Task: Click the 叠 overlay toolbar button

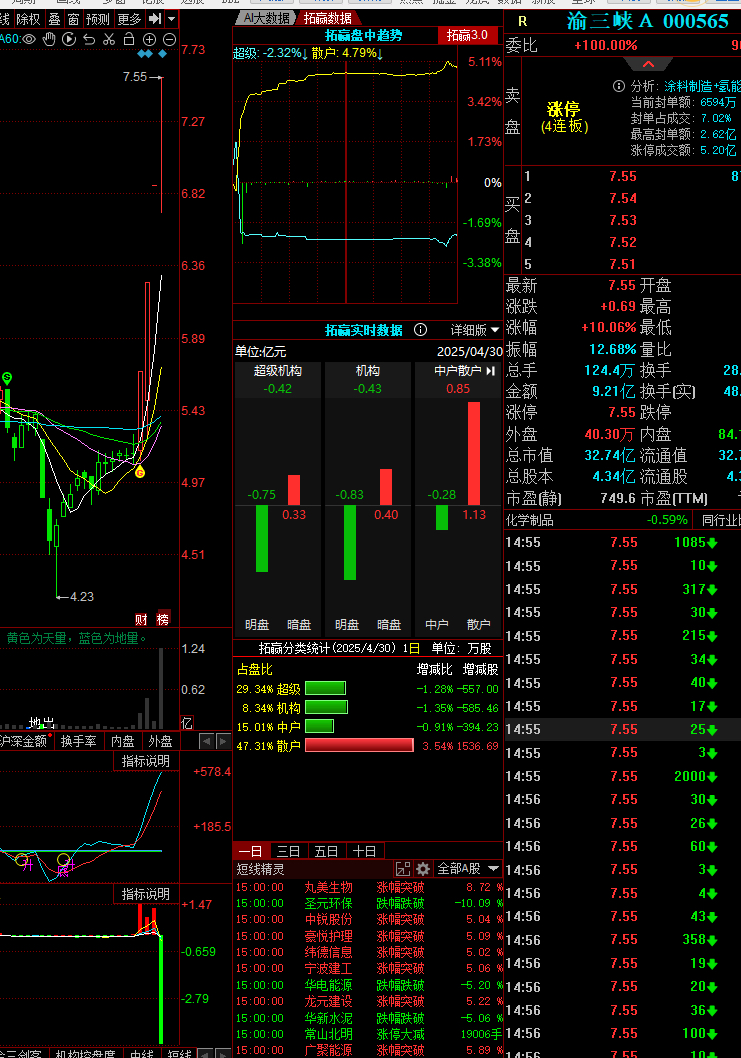Action: [x=55, y=19]
